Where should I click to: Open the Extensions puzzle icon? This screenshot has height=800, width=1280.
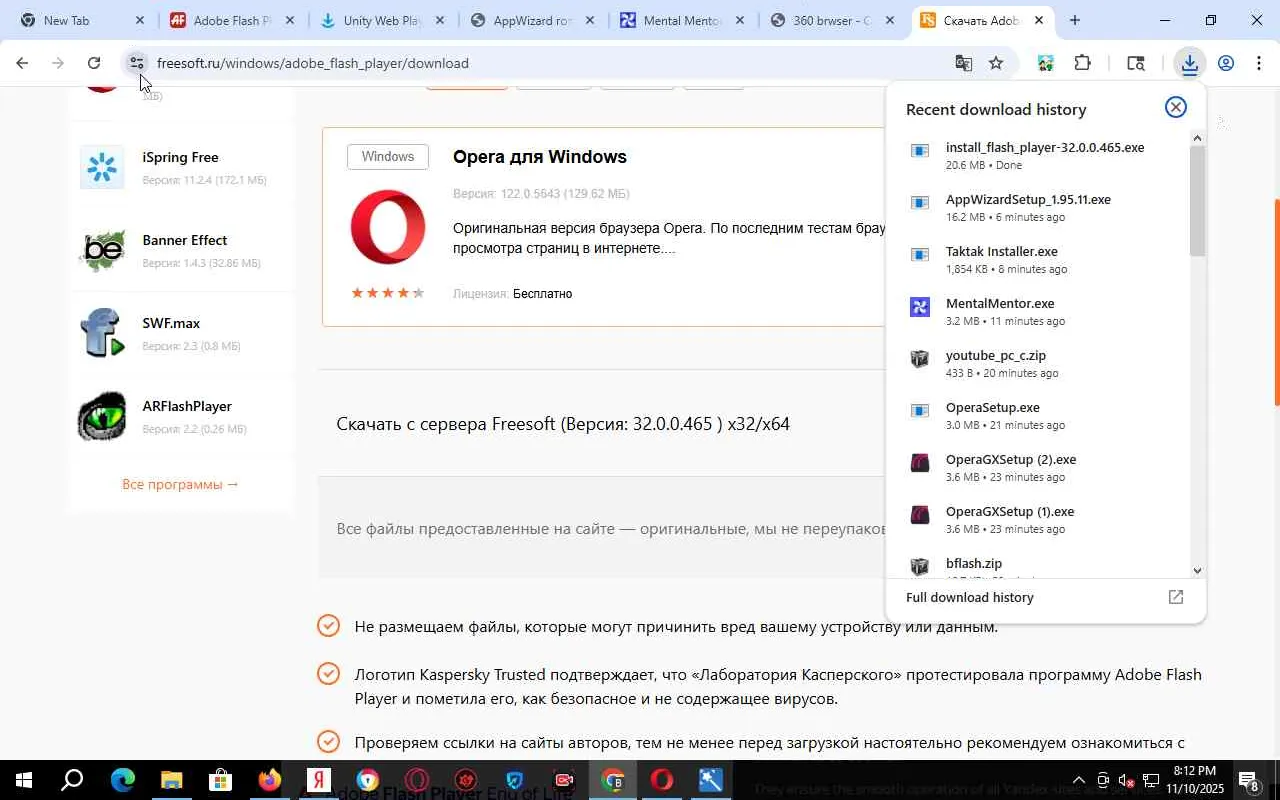point(1082,63)
